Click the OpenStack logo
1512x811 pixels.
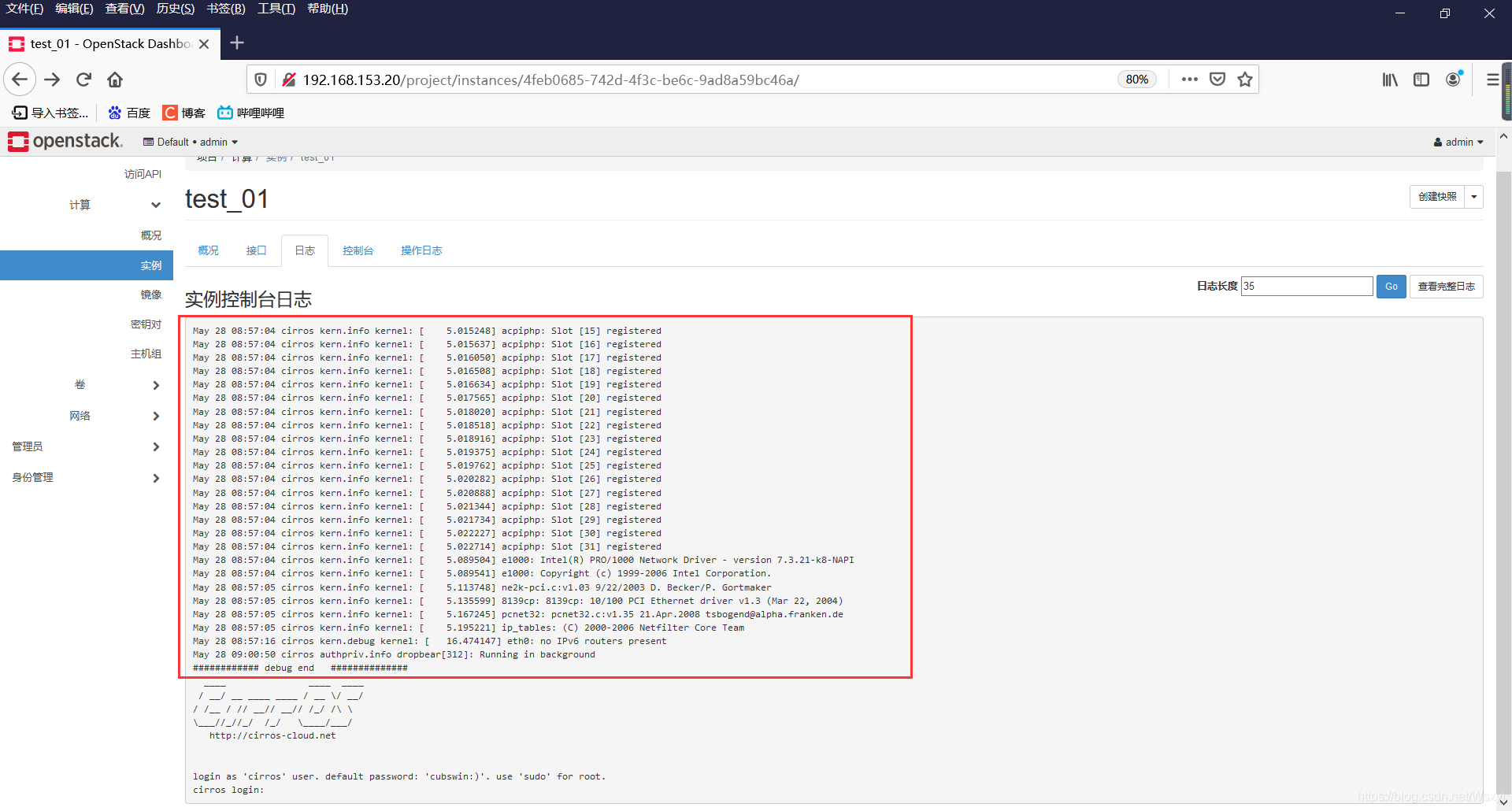(65, 141)
